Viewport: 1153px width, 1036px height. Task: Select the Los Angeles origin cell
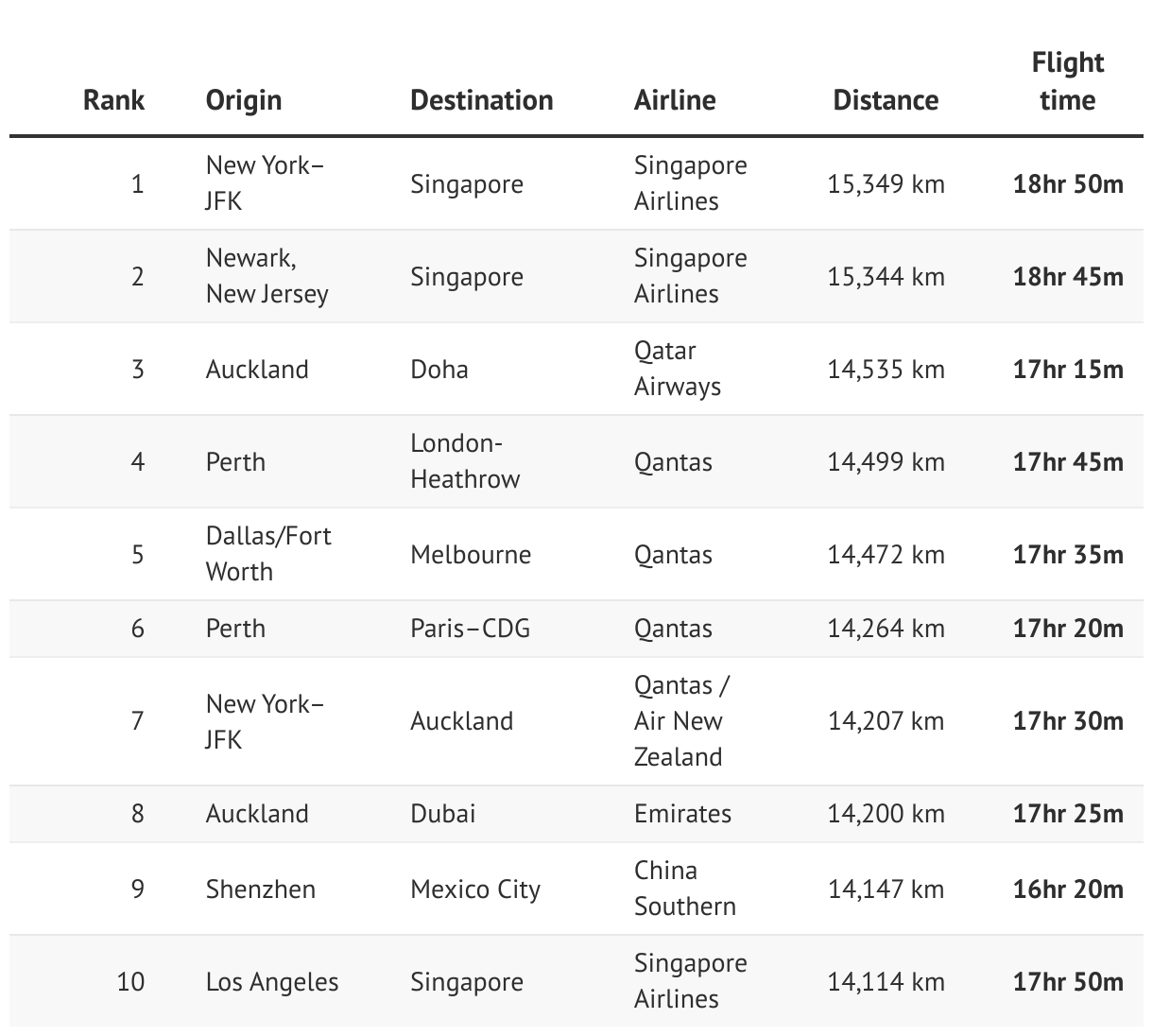pos(272,982)
